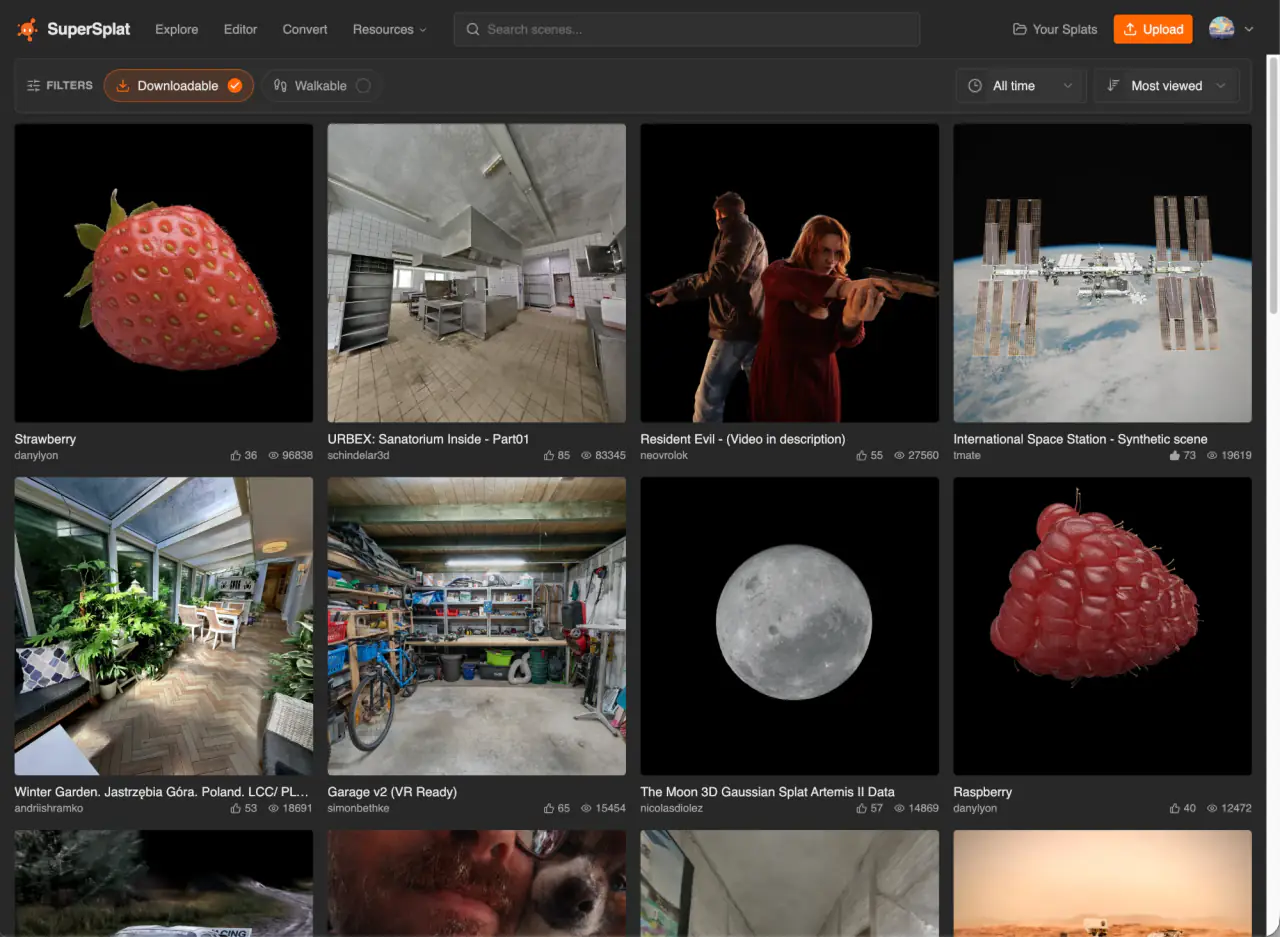
Task: Click the filters sliders icon
Action: (x=34, y=86)
